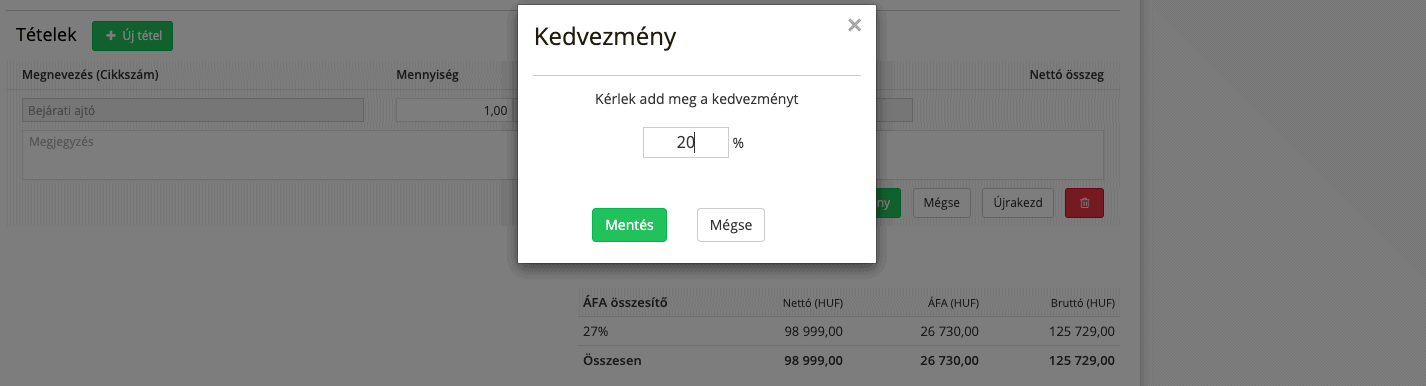Focus the discount percentage input showing 20
Image resolution: width=1426 pixels, height=386 pixels.
click(685, 142)
